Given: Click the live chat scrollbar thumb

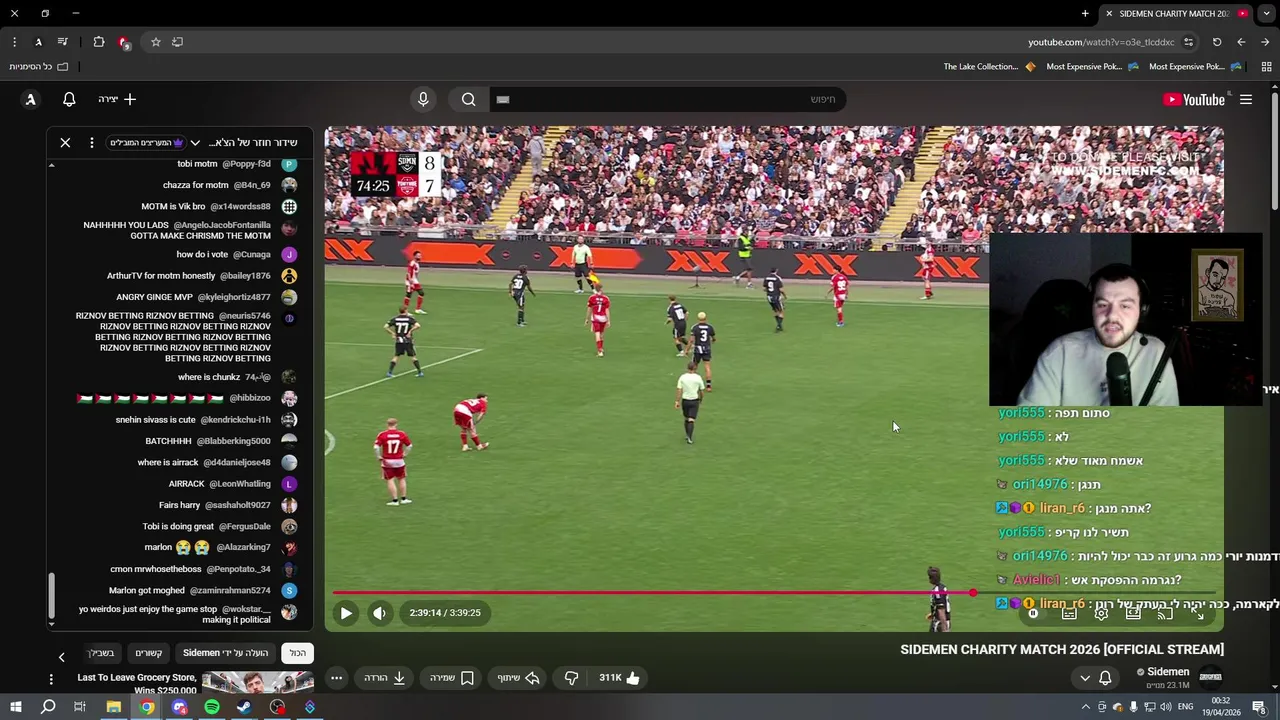Looking at the screenshot, I should [51, 596].
